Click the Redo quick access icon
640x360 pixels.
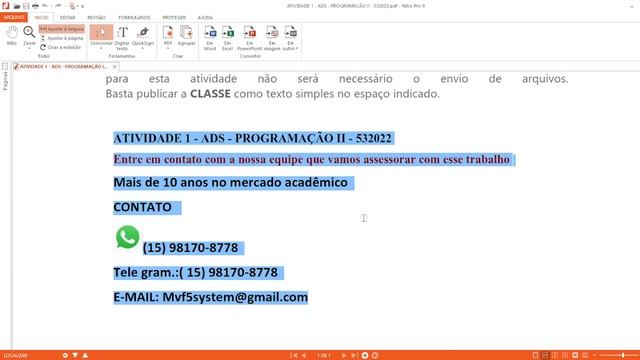pos(58,6)
